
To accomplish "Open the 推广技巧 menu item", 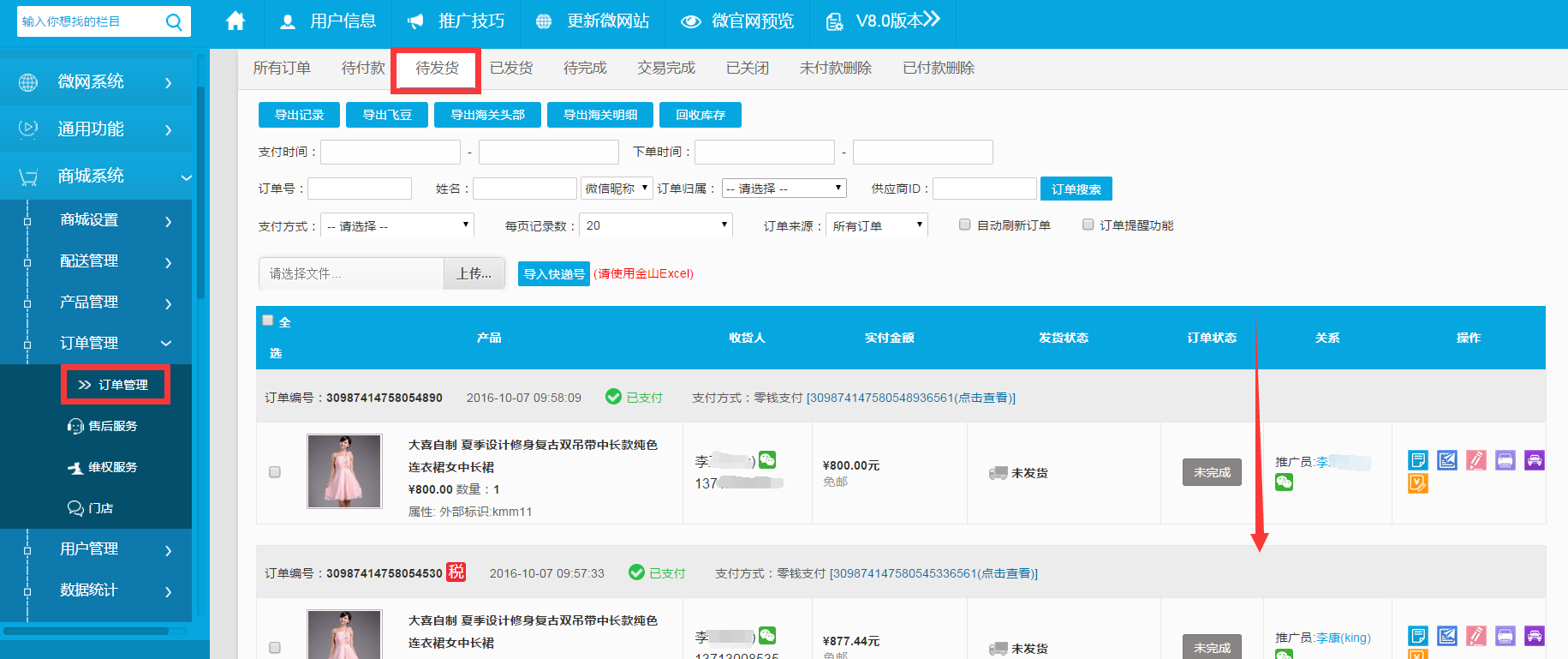I will [456, 21].
